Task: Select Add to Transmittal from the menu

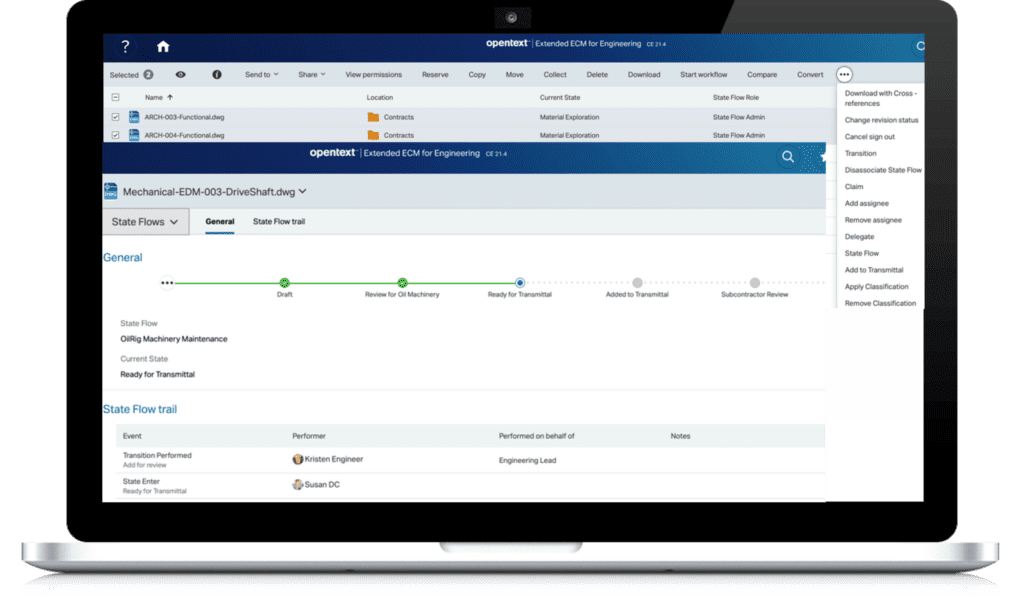Action: pyautogui.click(x=875, y=270)
